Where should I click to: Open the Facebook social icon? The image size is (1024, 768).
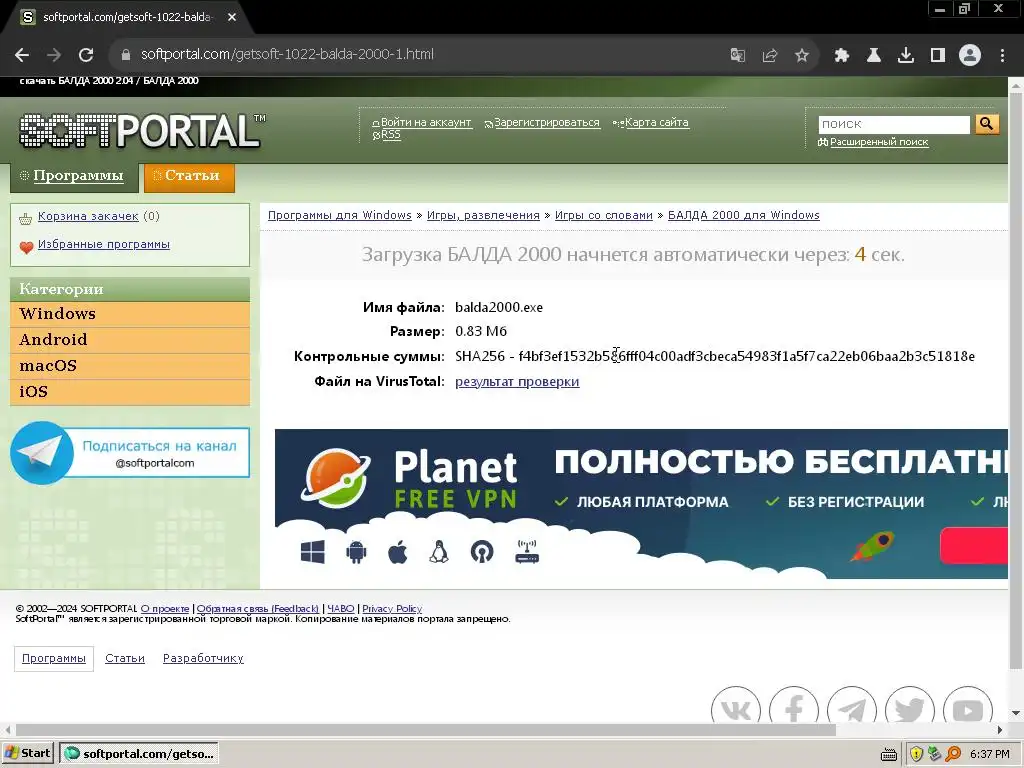pos(793,706)
